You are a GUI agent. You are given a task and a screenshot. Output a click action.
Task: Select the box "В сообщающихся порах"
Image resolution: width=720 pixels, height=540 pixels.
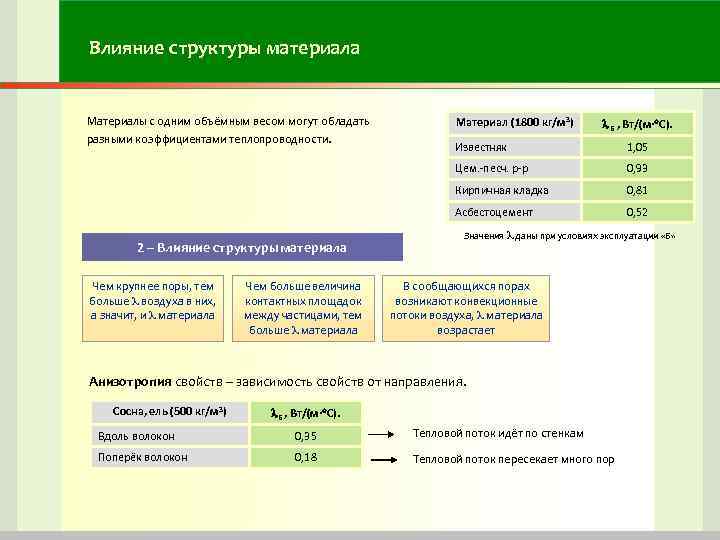466,308
